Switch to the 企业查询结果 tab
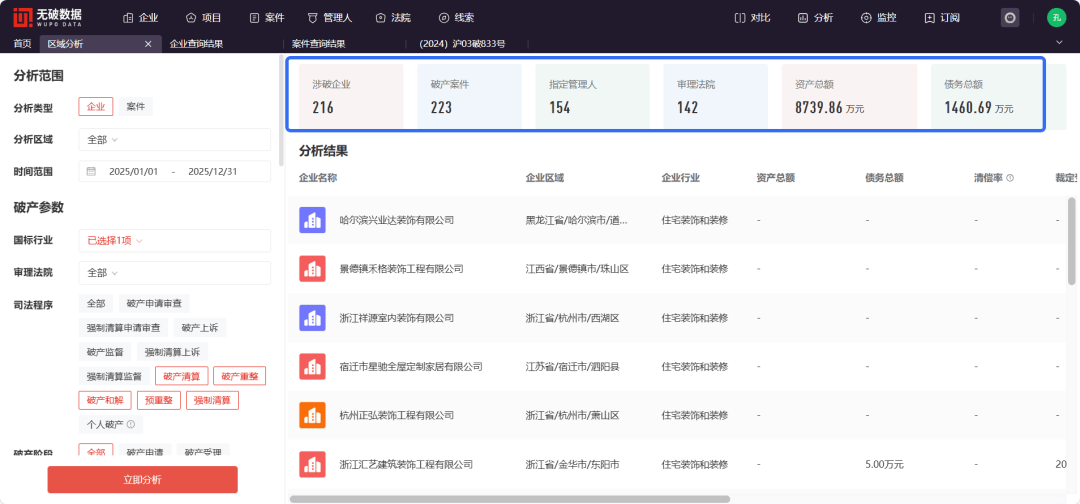The width and height of the screenshot is (1080, 504). [x=196, y=44]
